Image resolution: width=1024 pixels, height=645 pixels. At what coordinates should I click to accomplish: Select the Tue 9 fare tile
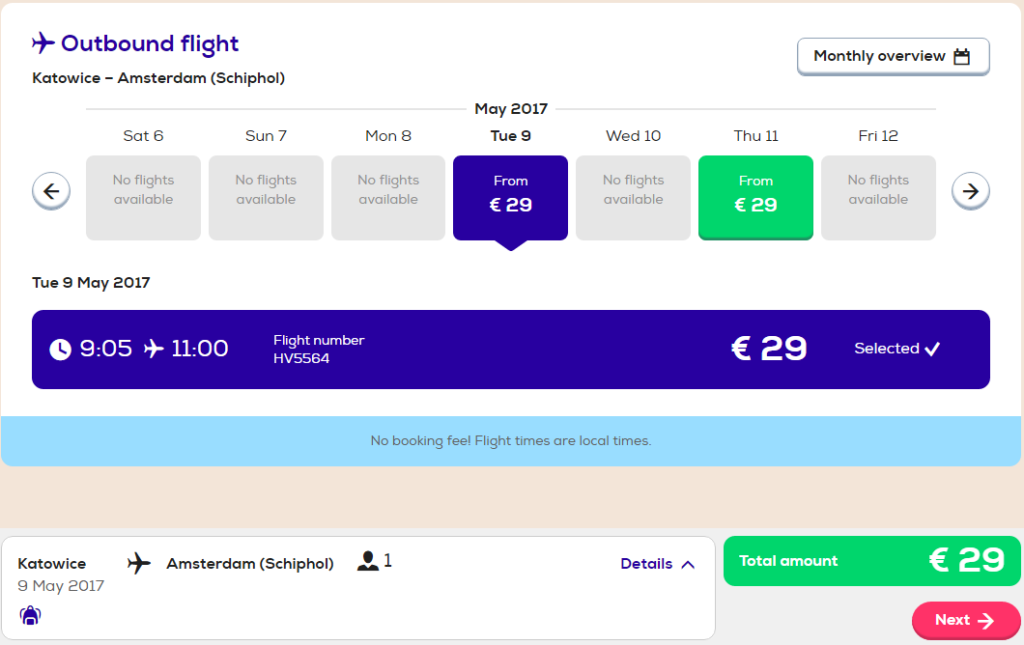pos(511,197)
